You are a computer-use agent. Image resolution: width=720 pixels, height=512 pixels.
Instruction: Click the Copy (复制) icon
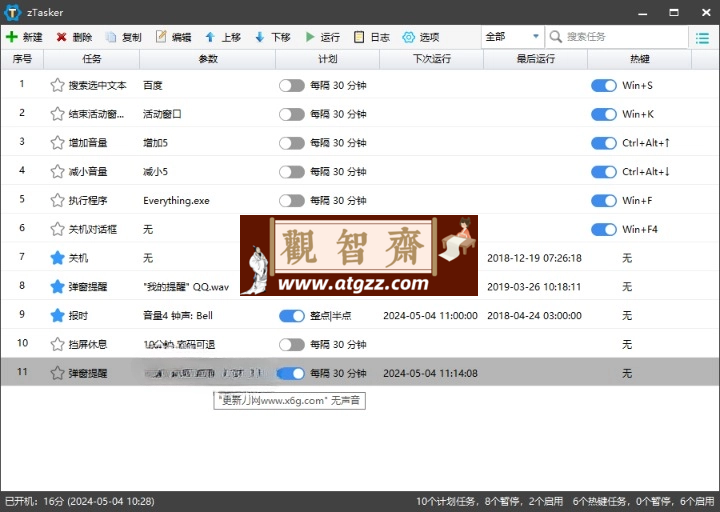click(x=111, y=37)
